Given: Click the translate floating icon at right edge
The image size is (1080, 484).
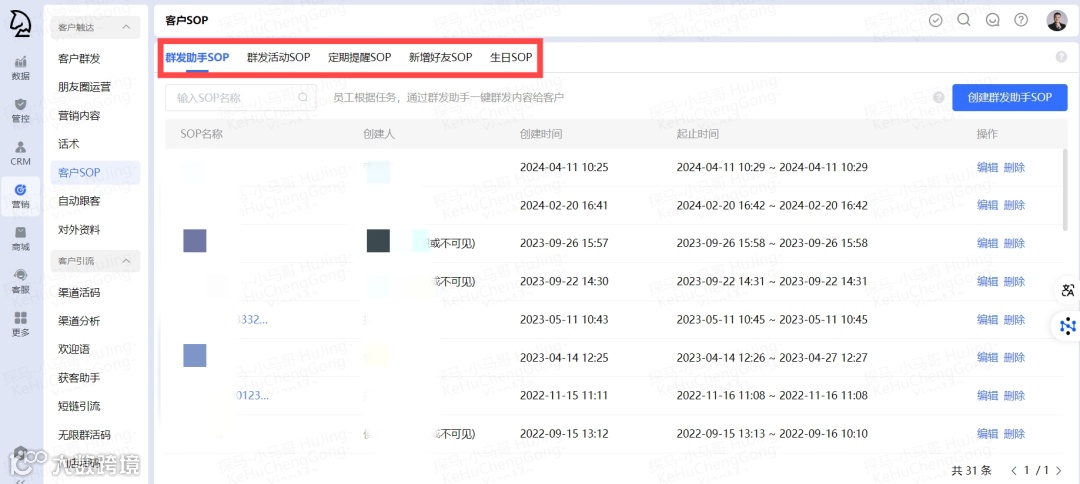Looking at the screenshot, I should [1068, 290].
